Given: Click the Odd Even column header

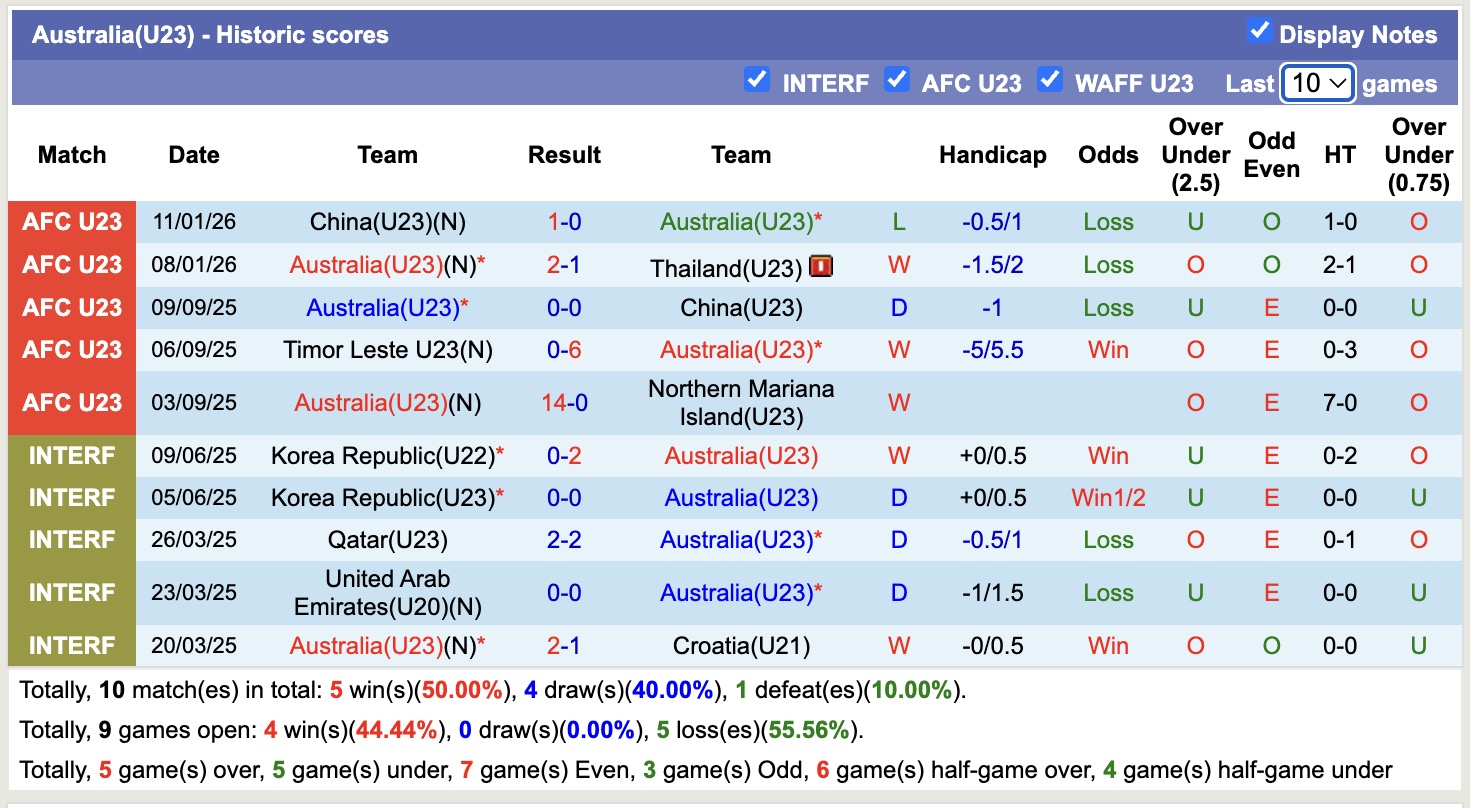Looking at the screenshot, I should coord(1271,155).
